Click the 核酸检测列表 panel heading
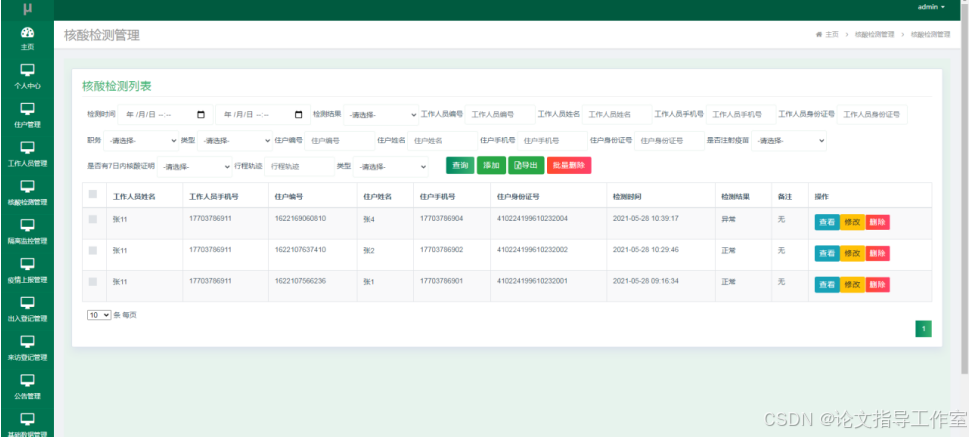The width and height of the screenshot is (971, 437). [117, 87]
